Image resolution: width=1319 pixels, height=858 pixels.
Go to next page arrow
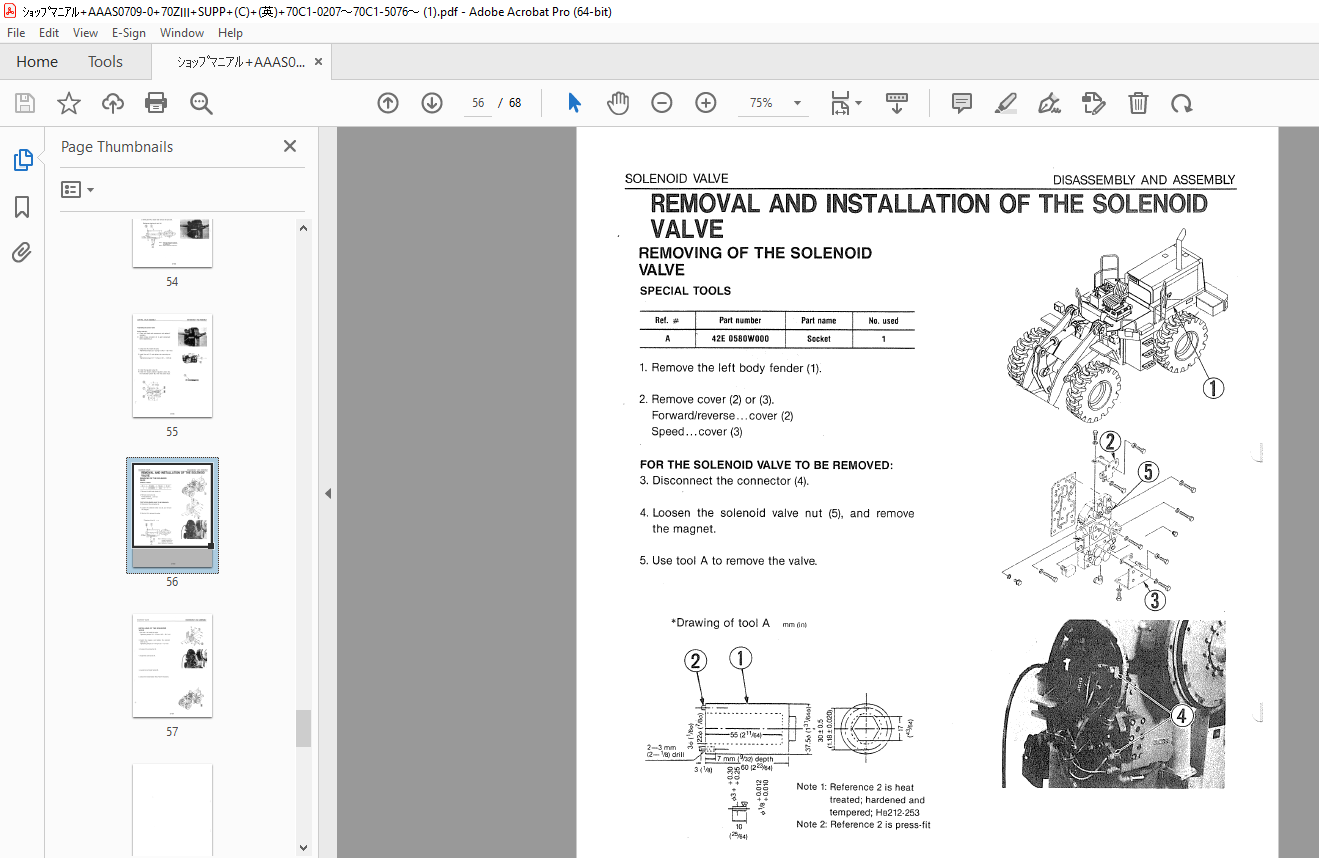pyautogui.click(x=432, y=103)
